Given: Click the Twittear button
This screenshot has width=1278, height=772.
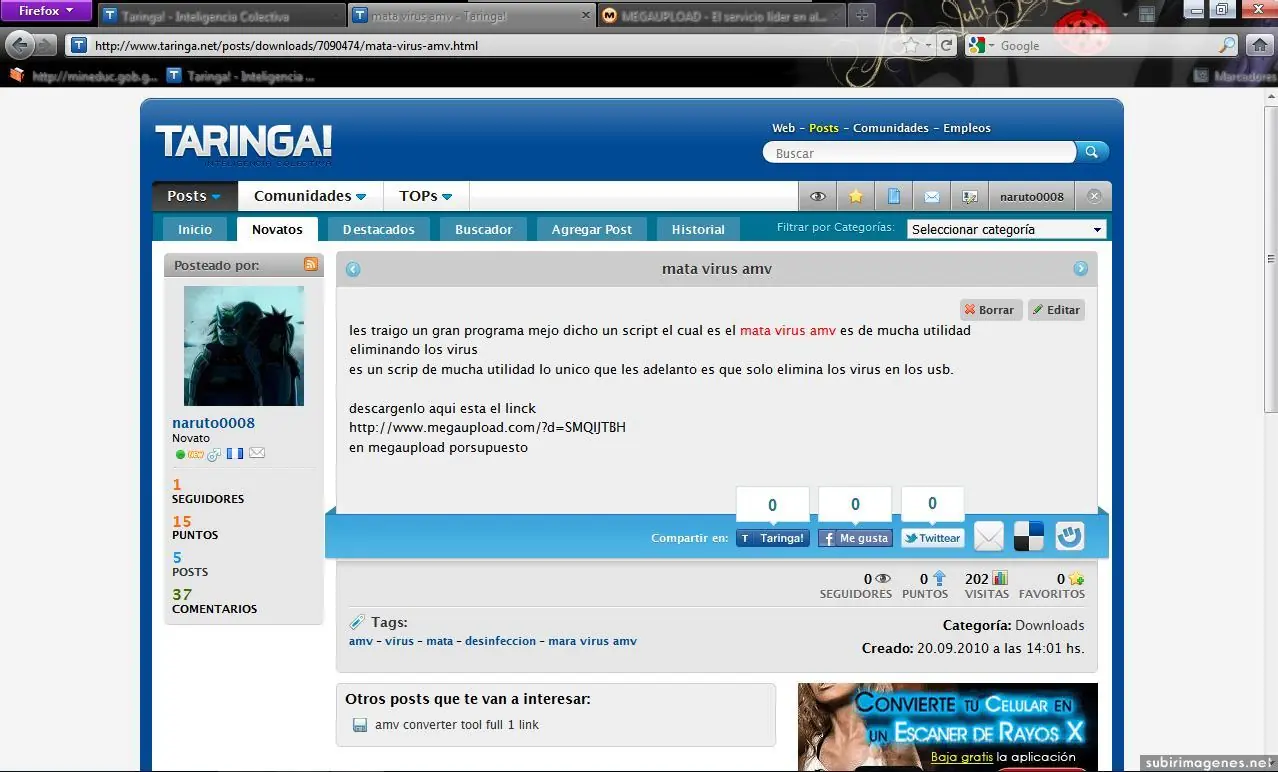Looking at the screenshot, I should click(932, 538).
